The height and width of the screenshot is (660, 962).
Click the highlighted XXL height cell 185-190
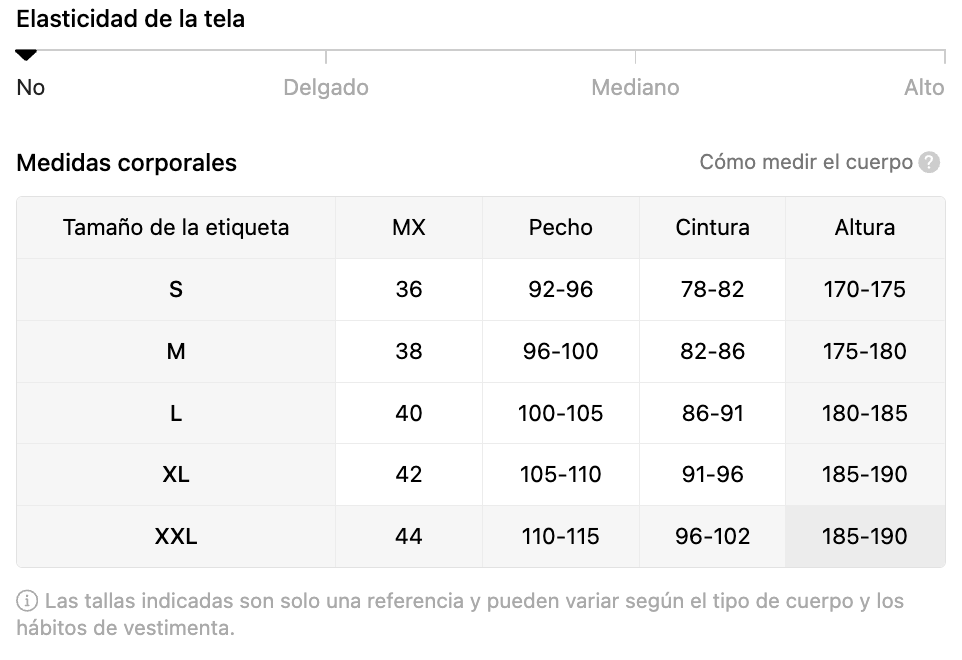coord(865,537)
